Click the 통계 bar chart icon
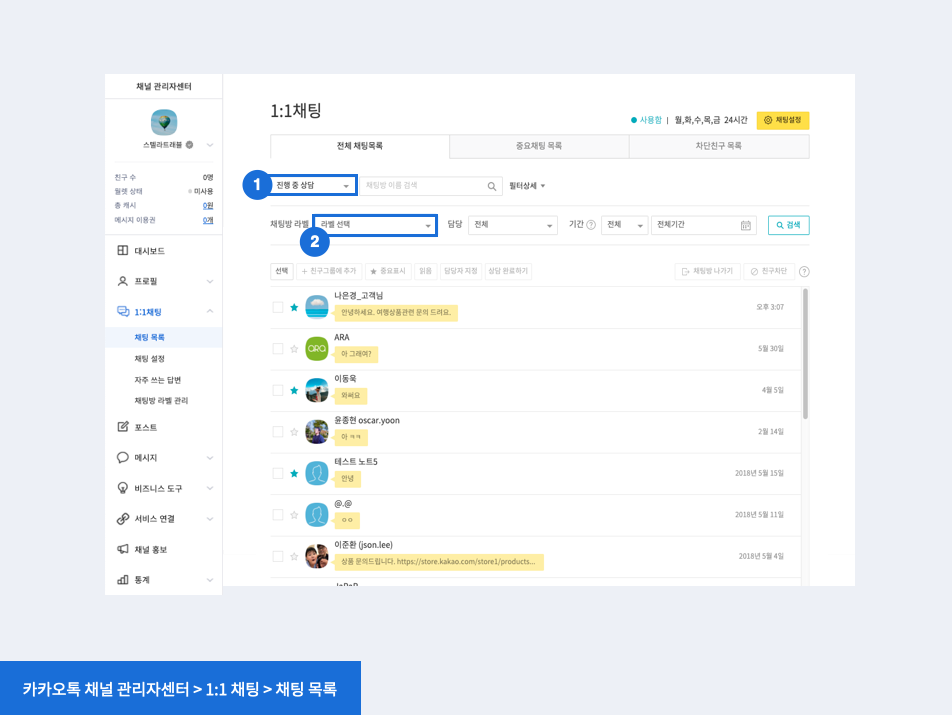The height and width of the screenshot is (715, 952). (x=123, y=580)
